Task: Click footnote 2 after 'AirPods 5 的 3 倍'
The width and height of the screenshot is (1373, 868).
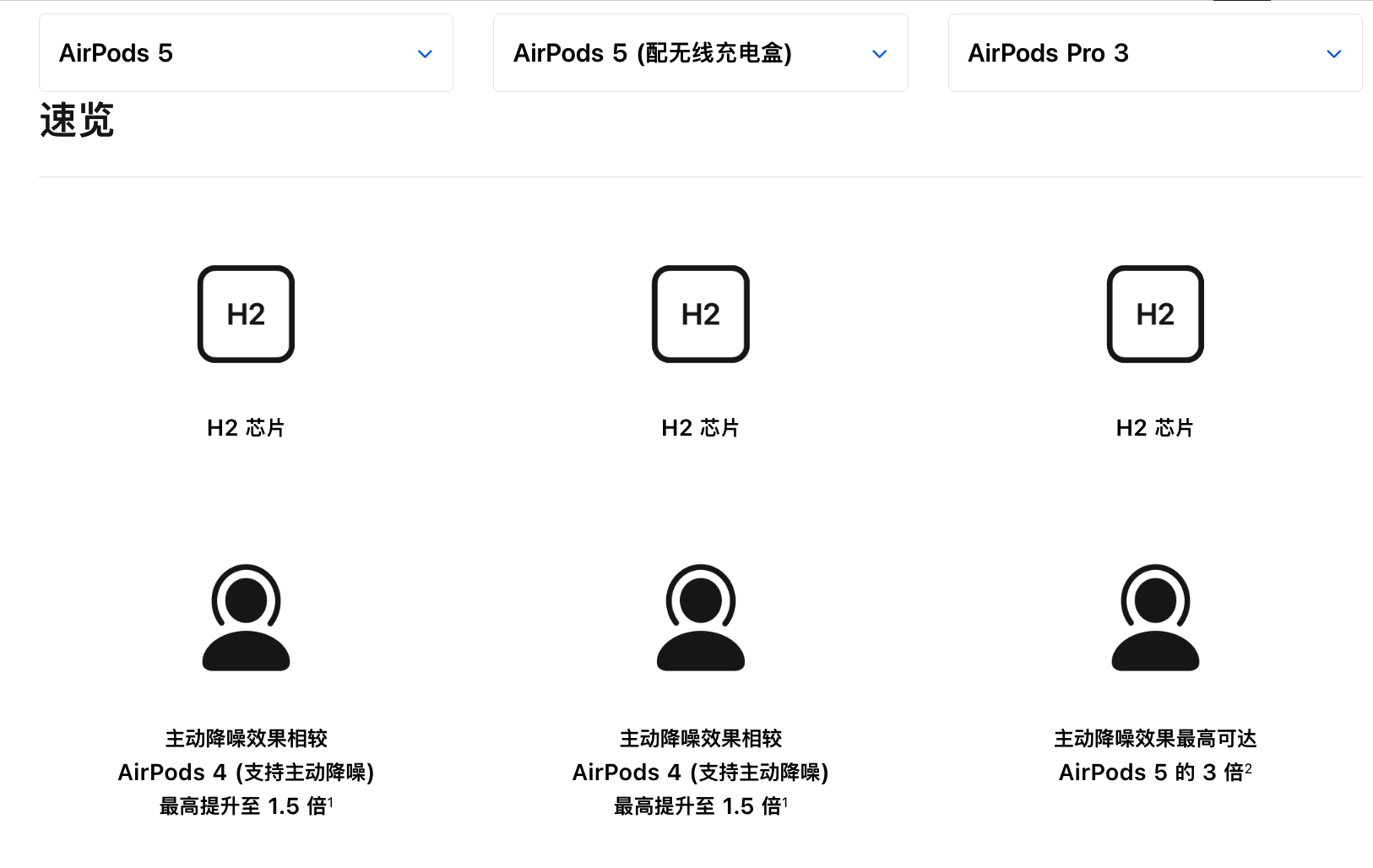Action: pyautogui.click(x=1248, y=768)
